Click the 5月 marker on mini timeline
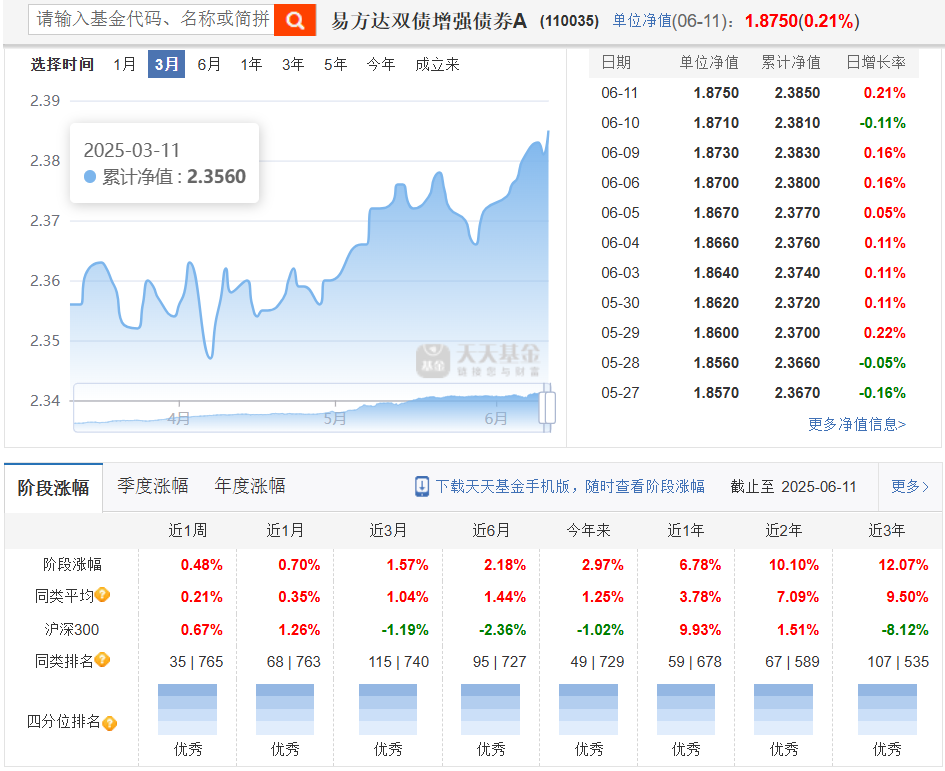This screenshot has width=945, height=771. click(334, 418)
